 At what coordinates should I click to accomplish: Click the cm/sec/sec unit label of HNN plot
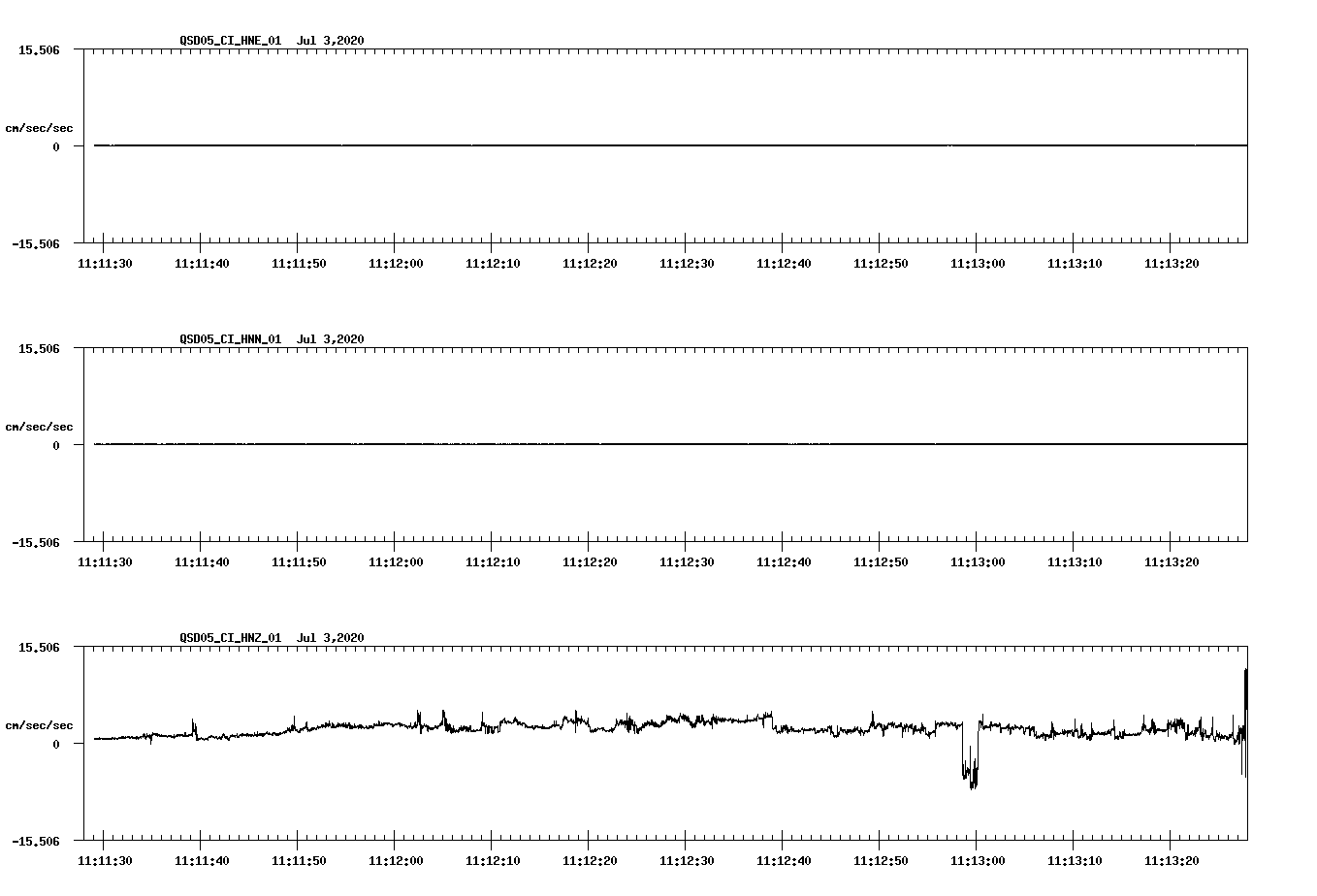(x=39, y=427)
